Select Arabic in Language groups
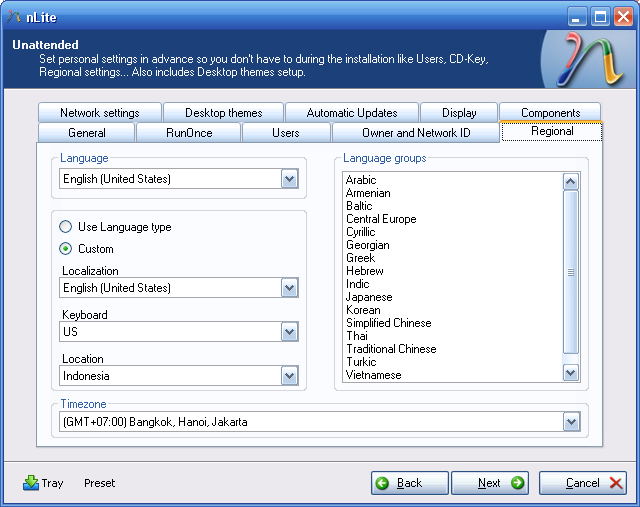The height and width of the screenshot is (507, 640). coord(361,180)
